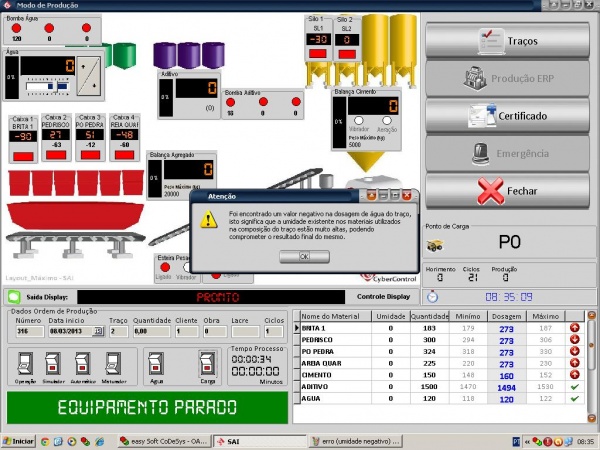Open the Data início date dropdown
The image size is (600, 450).
coord(99,332)
